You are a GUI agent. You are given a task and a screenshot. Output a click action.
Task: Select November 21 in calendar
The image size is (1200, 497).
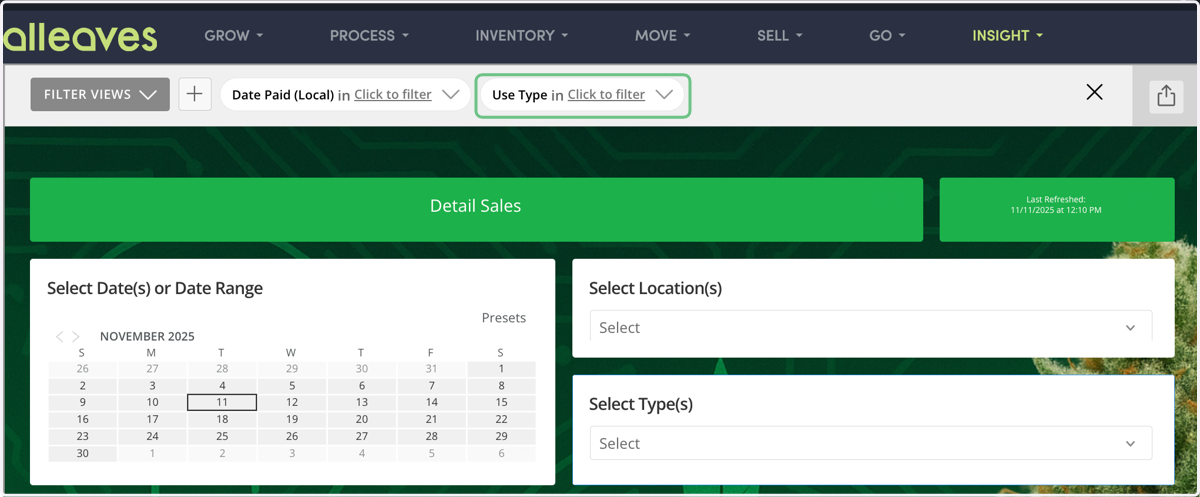pos(431,419)
